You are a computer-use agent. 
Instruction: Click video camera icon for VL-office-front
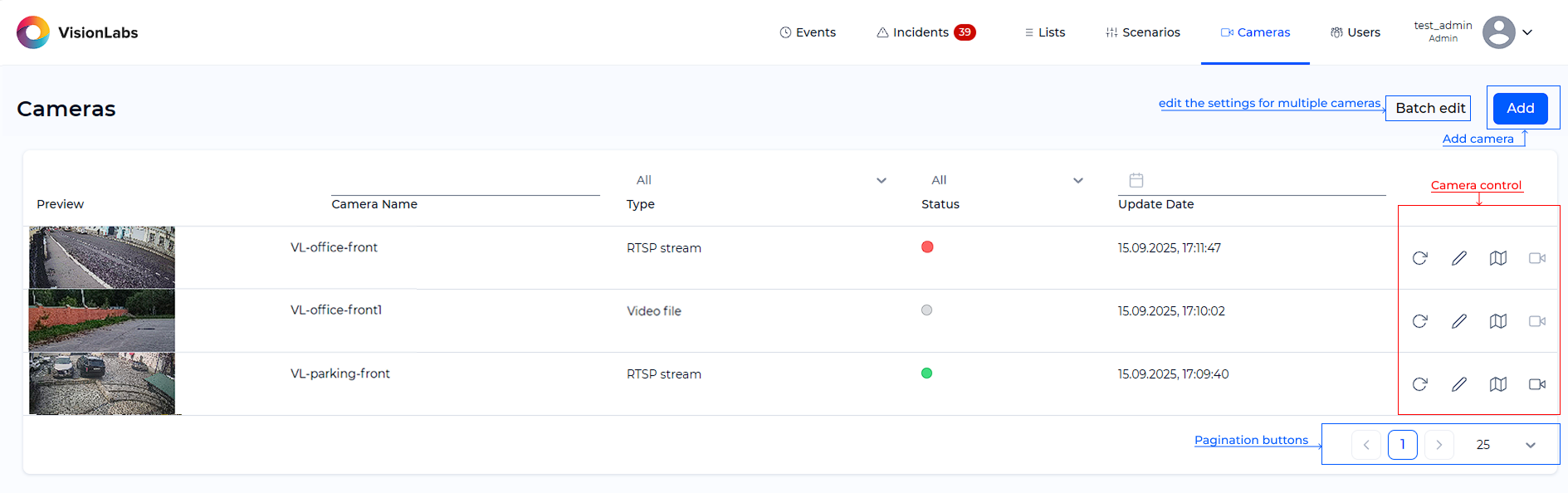[x=1536, y=258]
